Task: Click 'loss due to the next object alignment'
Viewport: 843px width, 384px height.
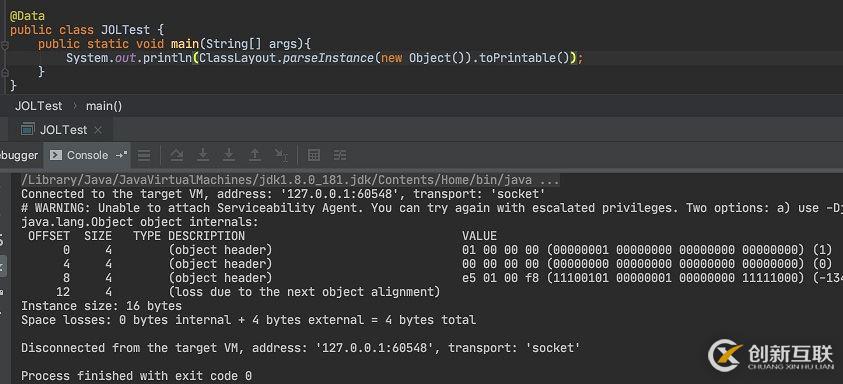Action: point(304,291)
